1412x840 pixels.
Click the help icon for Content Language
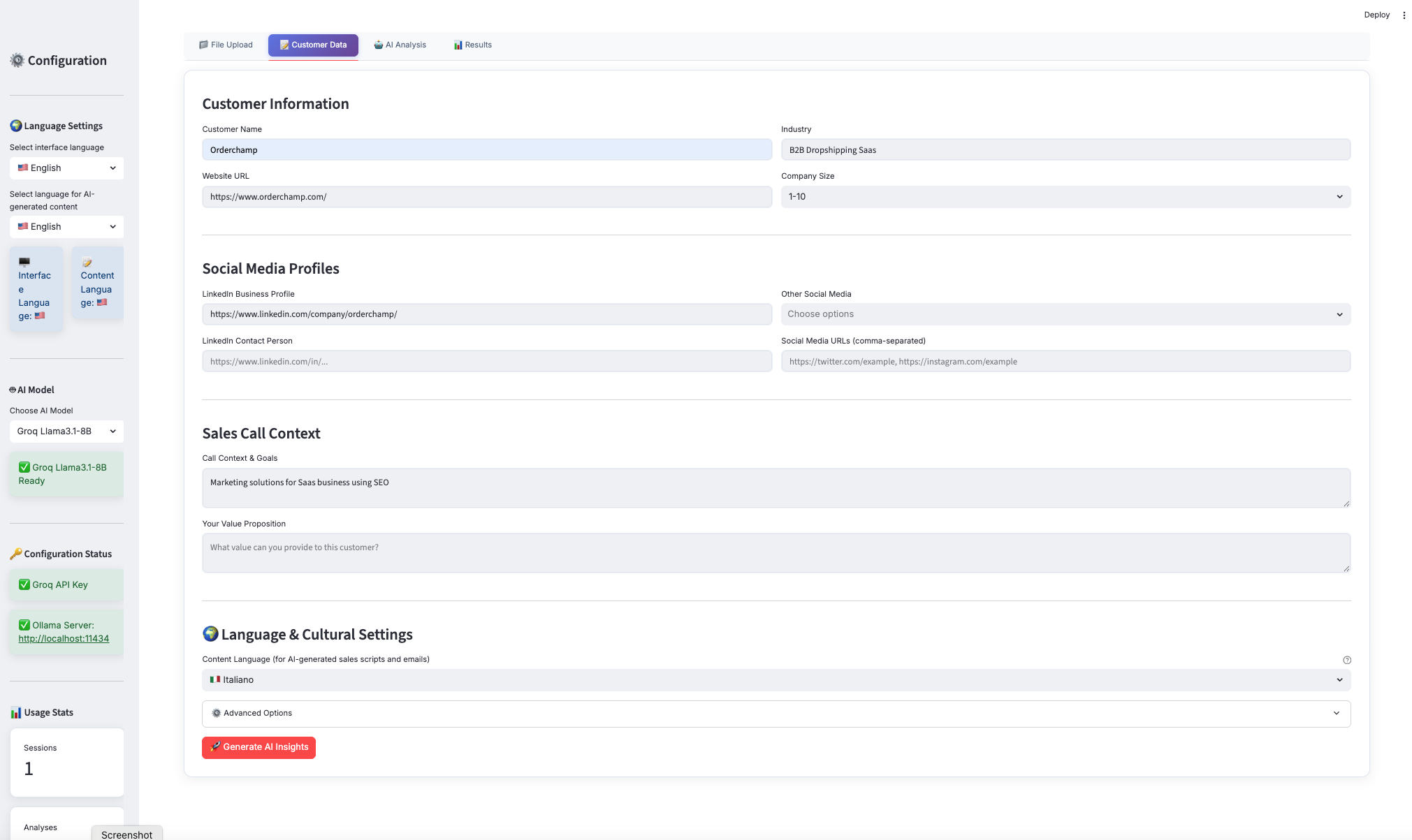point(1346,660)
